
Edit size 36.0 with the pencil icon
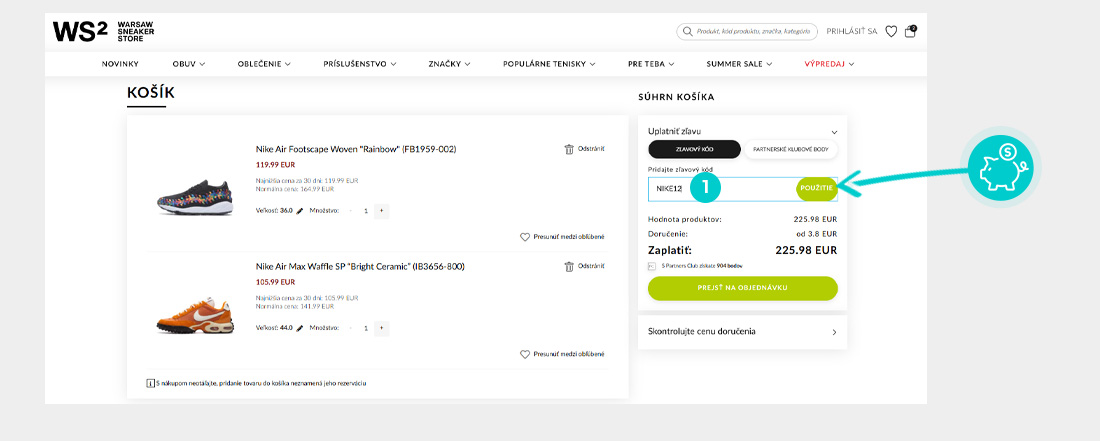tap(299, 211)
